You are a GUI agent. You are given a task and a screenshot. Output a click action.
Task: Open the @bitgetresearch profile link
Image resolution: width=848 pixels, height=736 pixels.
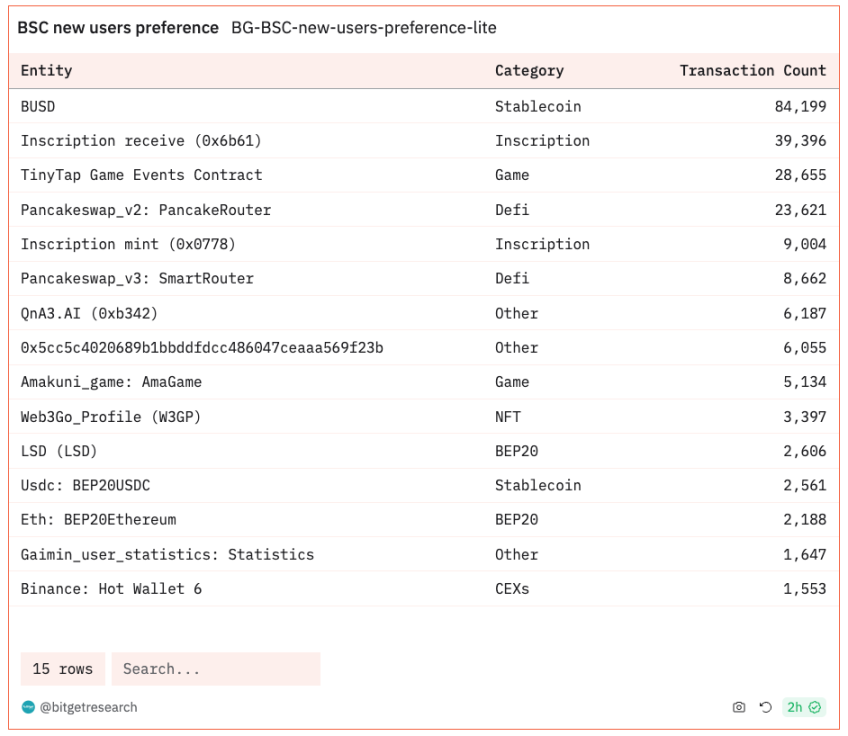click(x=89, y=707)
